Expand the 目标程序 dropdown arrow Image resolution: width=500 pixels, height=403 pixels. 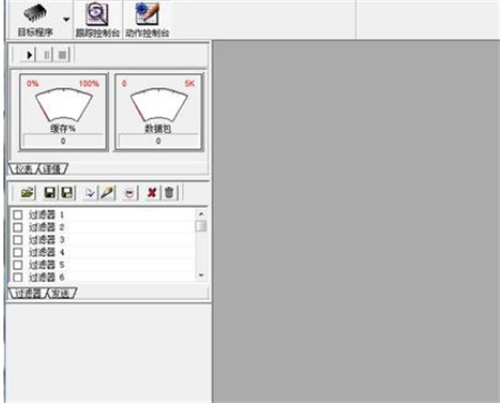pos(66,19)
